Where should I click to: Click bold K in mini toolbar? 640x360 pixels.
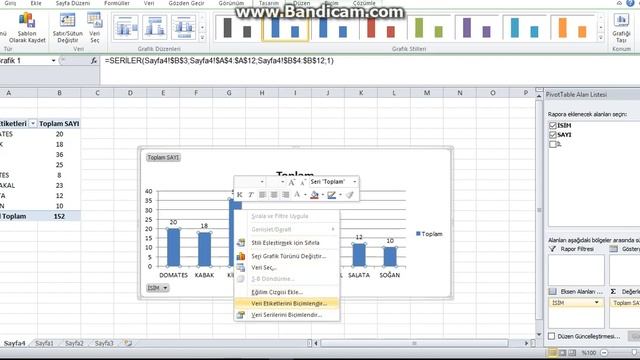(240, 195)
